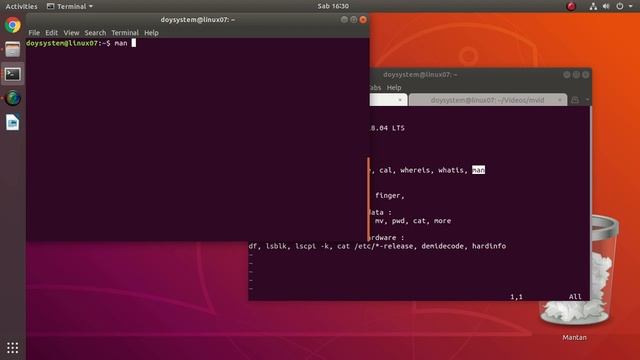
Task: Close the back terminal window
Action: pos(586,75)
